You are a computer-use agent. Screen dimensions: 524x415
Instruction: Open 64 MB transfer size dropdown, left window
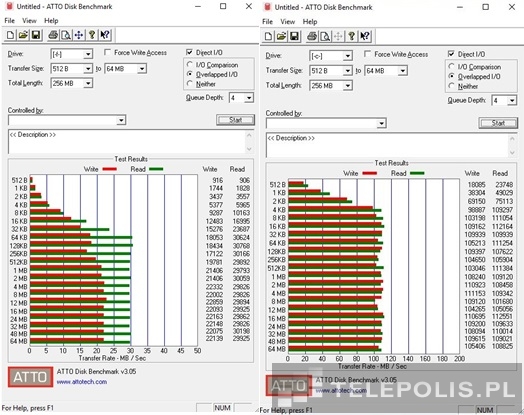pos(142,69)
